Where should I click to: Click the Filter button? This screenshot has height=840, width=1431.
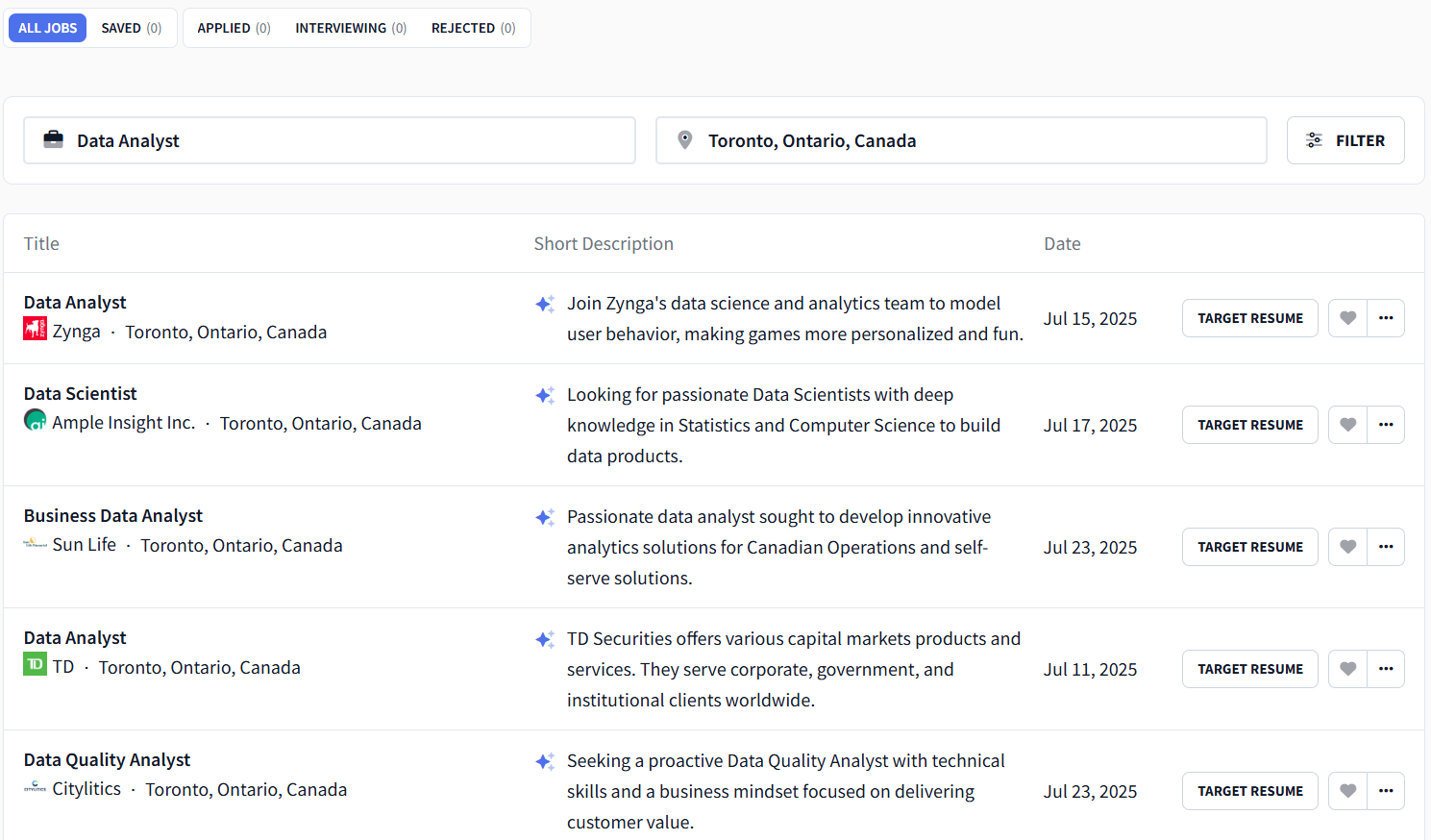(x=1345, y=140)
